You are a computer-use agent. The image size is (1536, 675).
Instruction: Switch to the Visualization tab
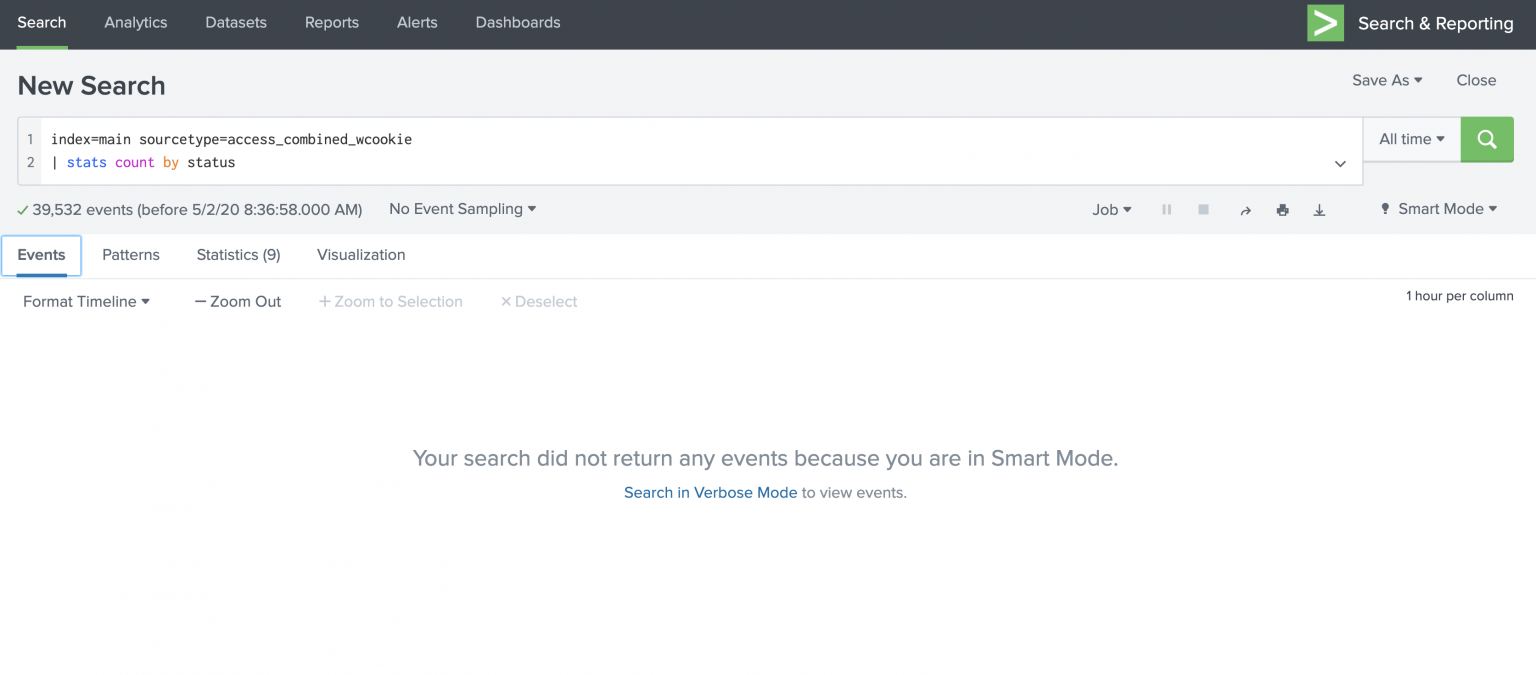(x=361, y=255)
